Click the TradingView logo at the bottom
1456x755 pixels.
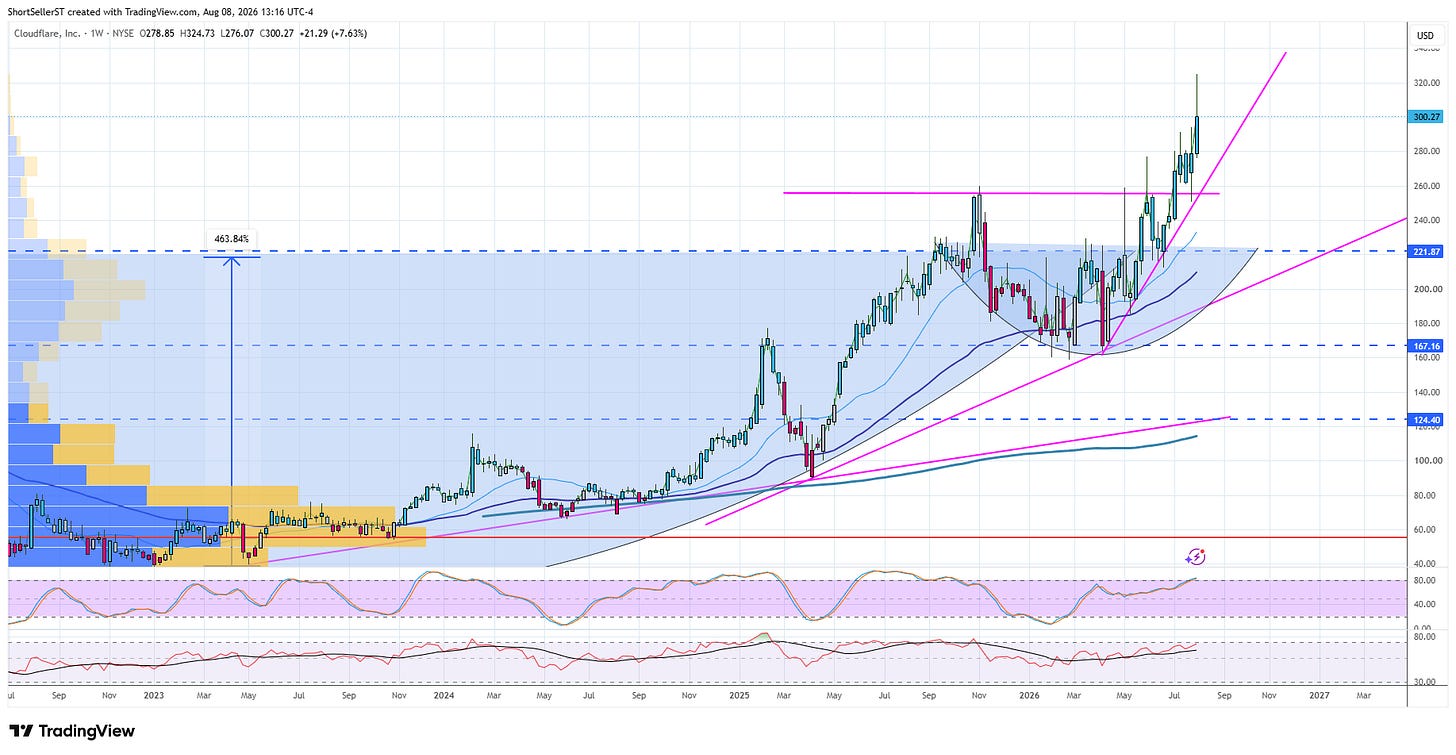click(72, 731)
